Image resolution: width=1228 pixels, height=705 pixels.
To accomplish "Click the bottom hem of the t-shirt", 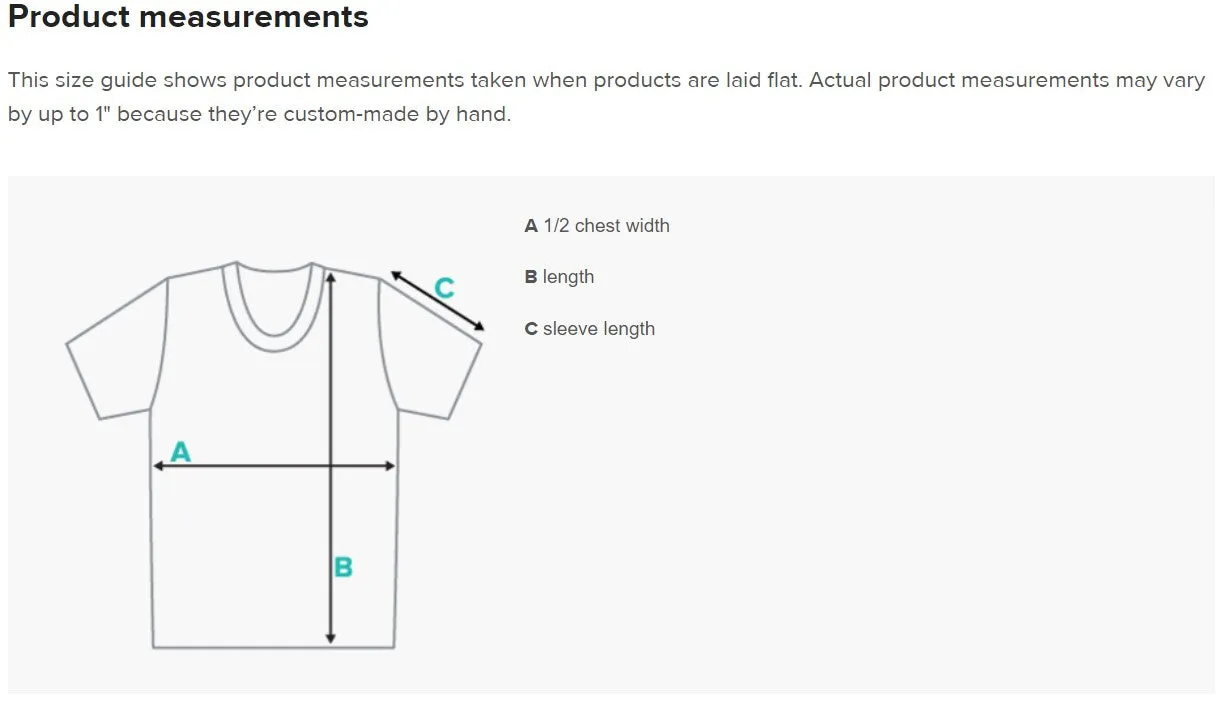I will click(x=274, y=647).
